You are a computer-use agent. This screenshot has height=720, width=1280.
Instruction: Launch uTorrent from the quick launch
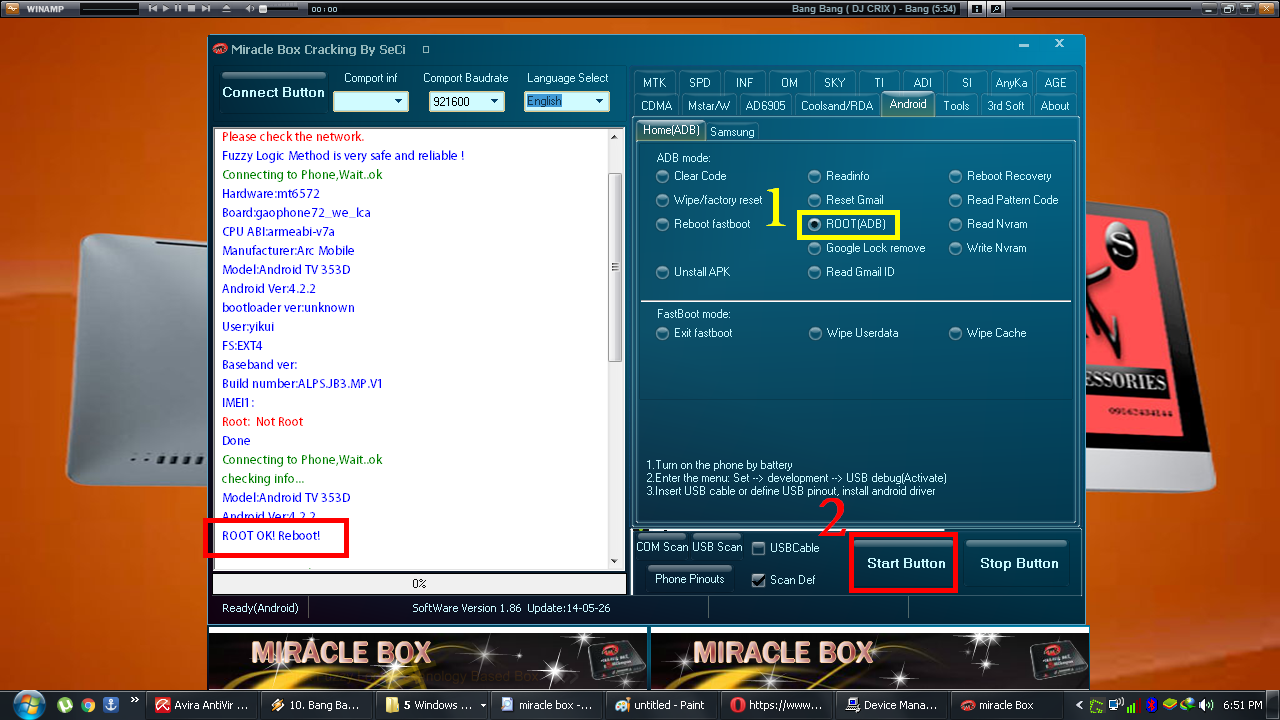click(66, 705)
